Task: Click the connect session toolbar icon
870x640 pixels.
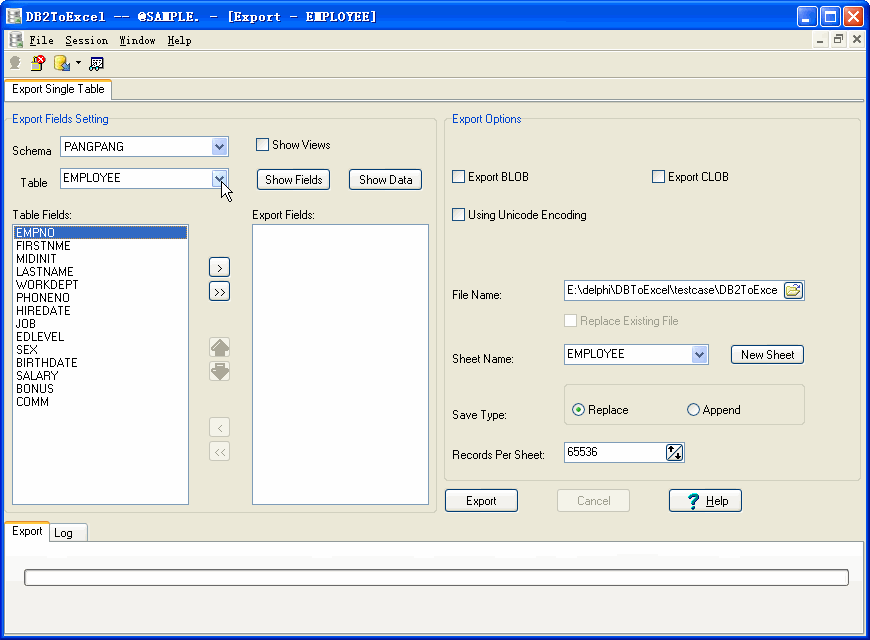Action: tap(15, 63)
